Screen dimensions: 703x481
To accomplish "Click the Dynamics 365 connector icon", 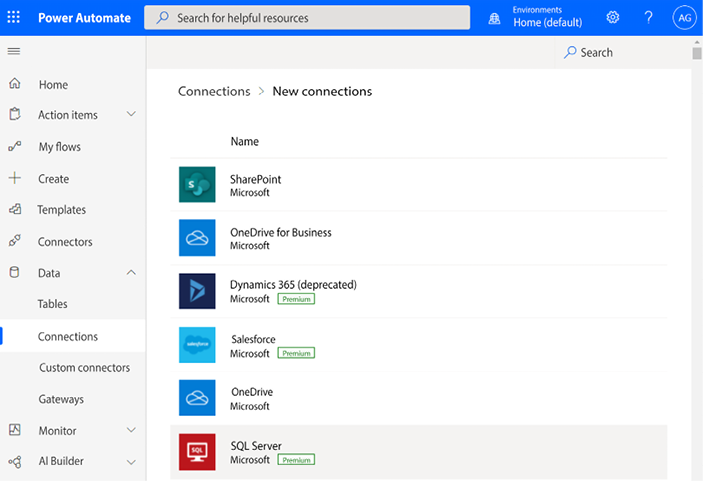I will point(197,291).
